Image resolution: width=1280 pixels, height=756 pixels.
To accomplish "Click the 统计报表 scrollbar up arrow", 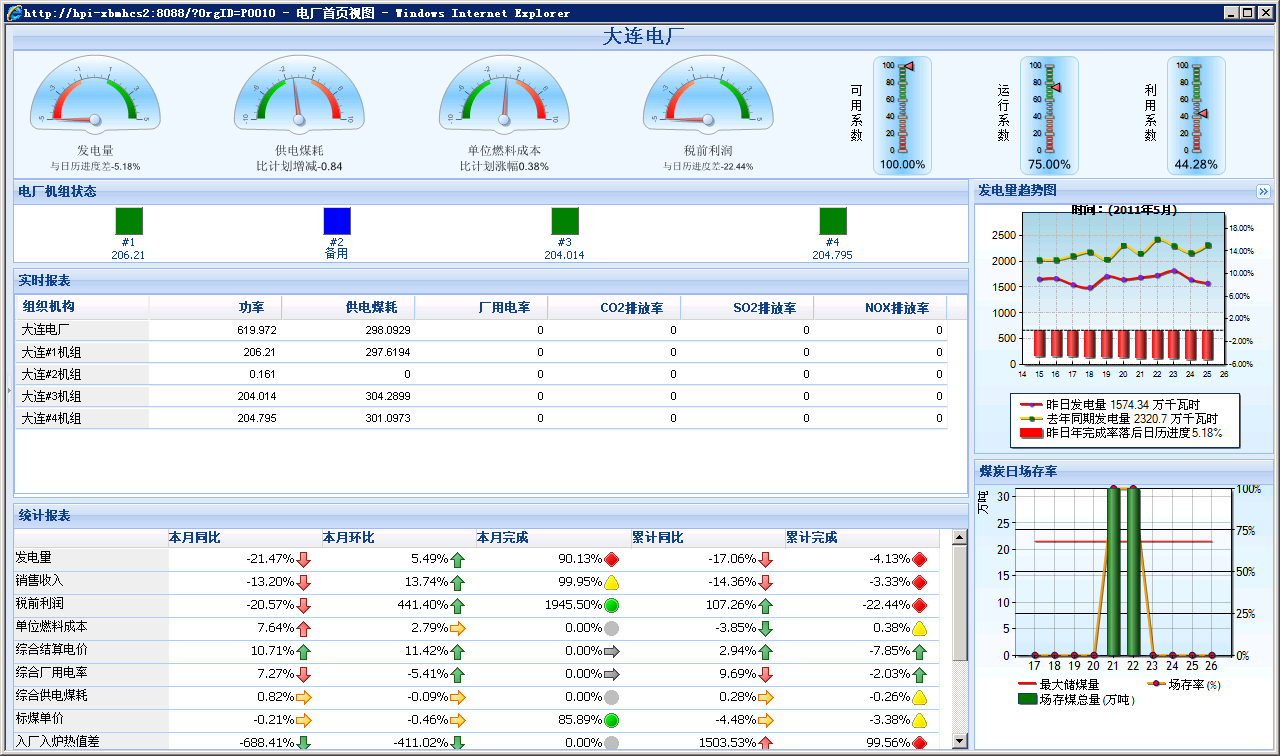I will (x=960, y=538).
